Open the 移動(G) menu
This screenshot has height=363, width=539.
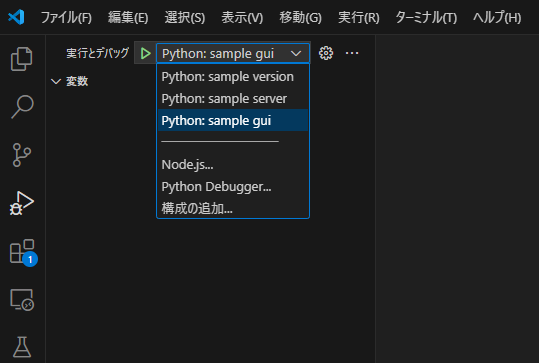[301, 17]
